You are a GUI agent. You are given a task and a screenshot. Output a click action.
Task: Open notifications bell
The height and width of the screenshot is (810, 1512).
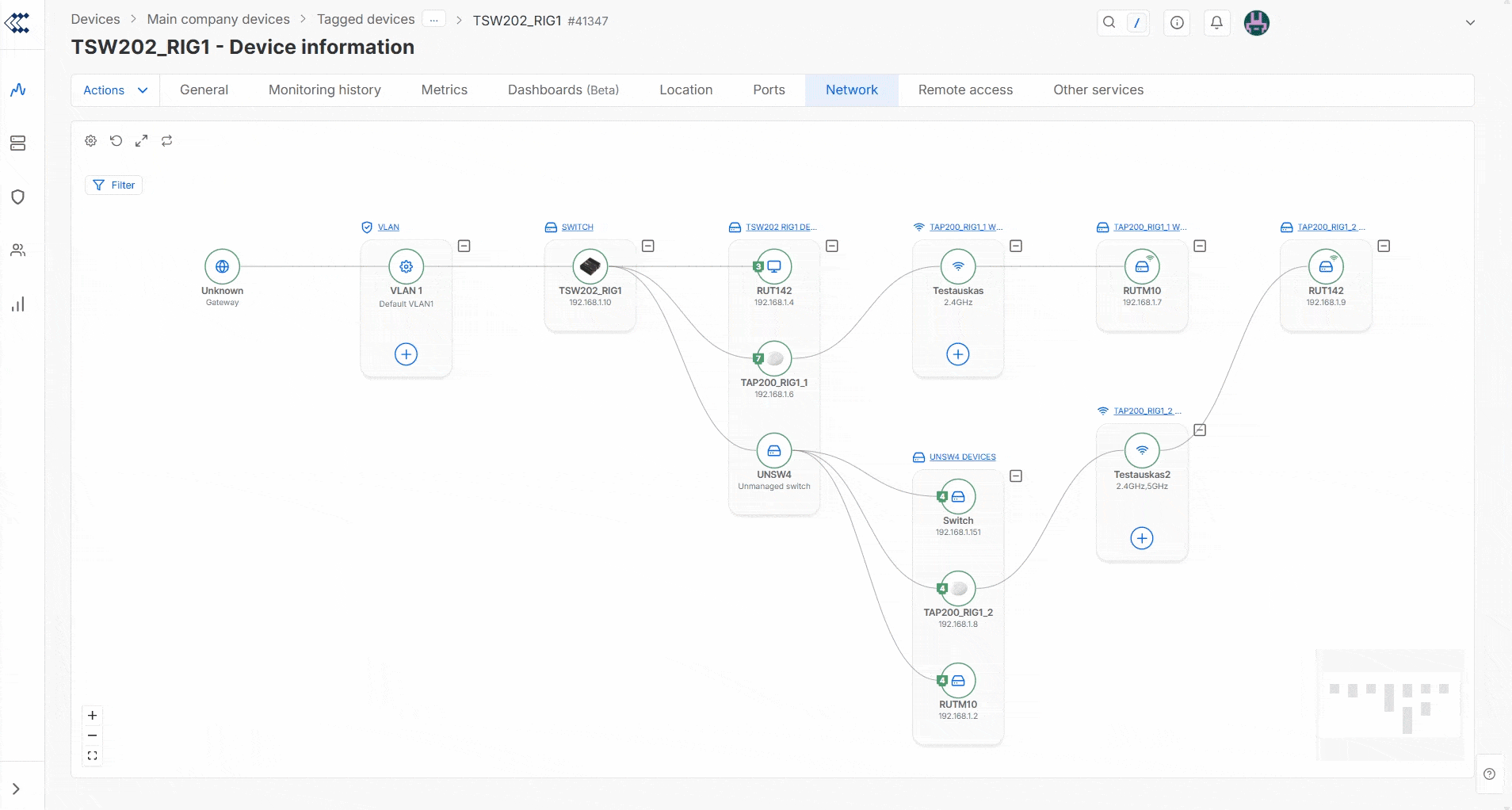click(x=1216, y=23)
